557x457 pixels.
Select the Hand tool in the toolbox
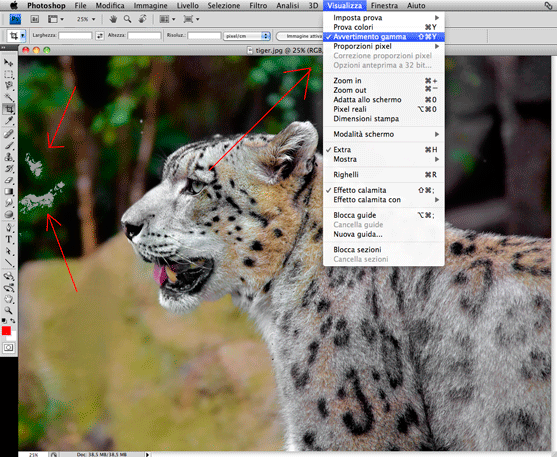9,299
